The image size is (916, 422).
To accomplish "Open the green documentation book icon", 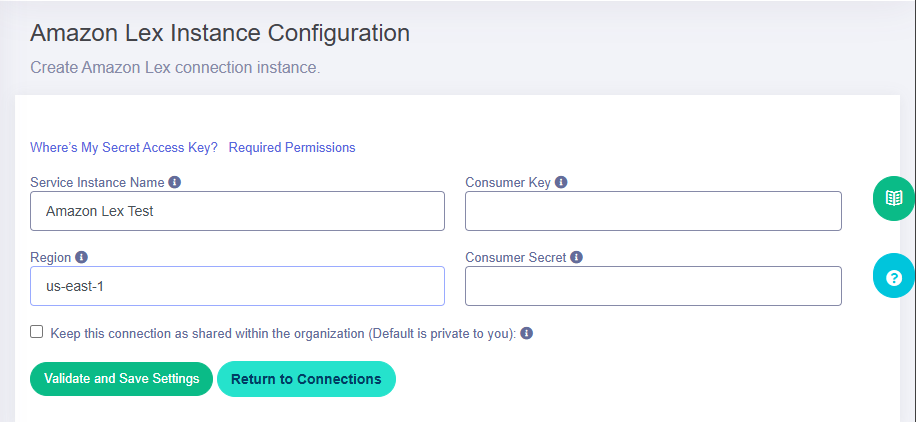I will click(x=893, y=198).
